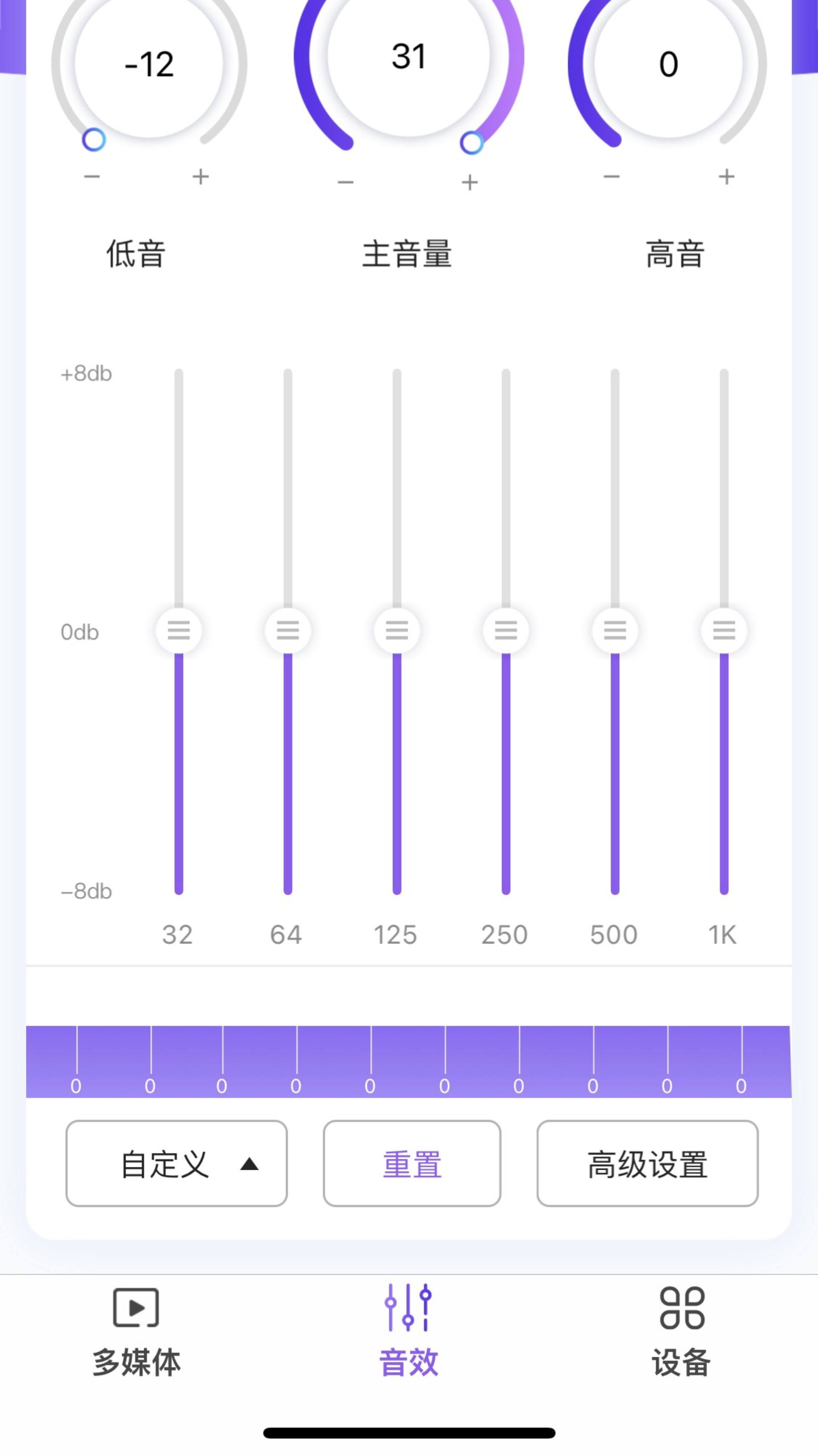Click the 125 Hz slider handle
This screenshot has height=1456, width=818.
(x=396, y=630)
